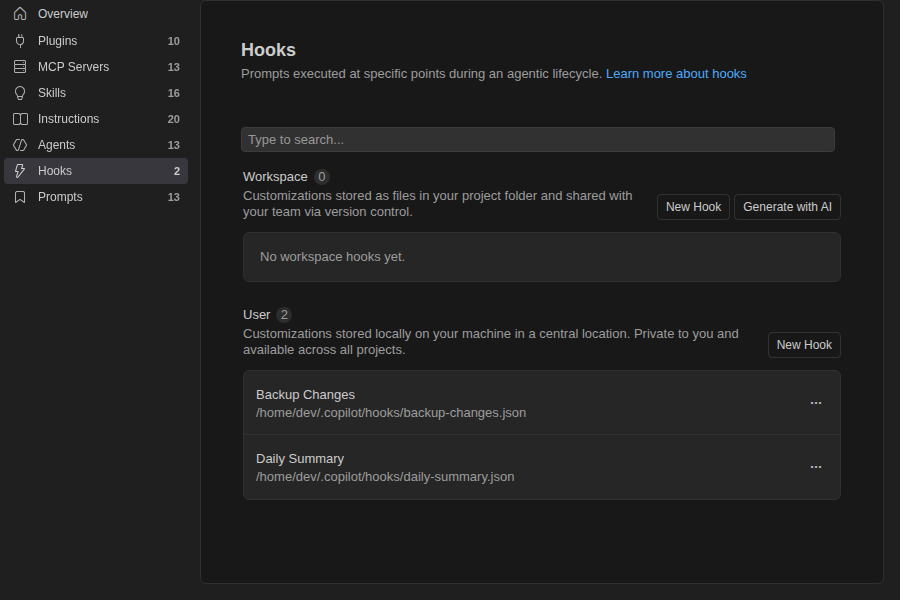Click the Hooks count 2 in sidebar
Screen dimensions: 900x600
(x=177, y=171)
